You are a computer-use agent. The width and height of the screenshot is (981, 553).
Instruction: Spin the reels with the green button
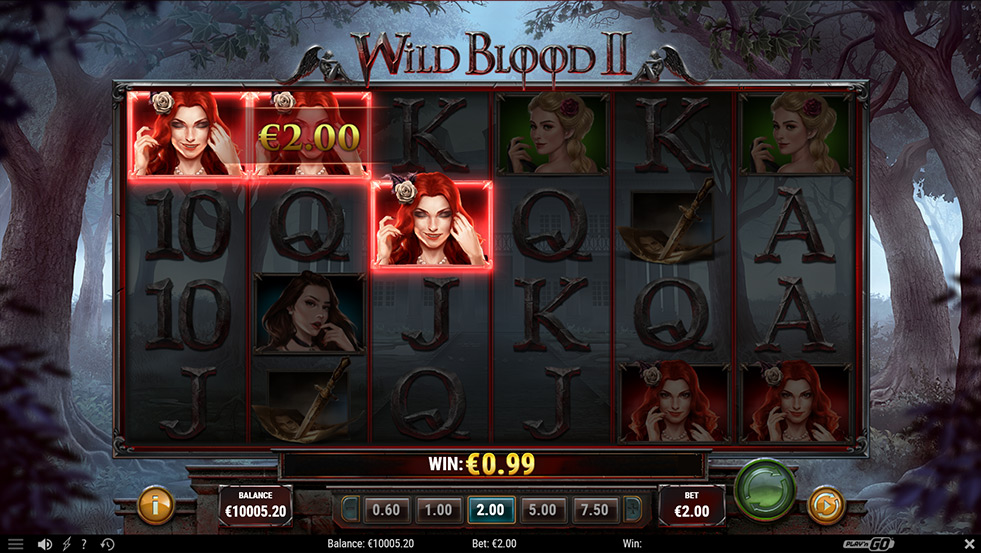[x=765, y=490]
